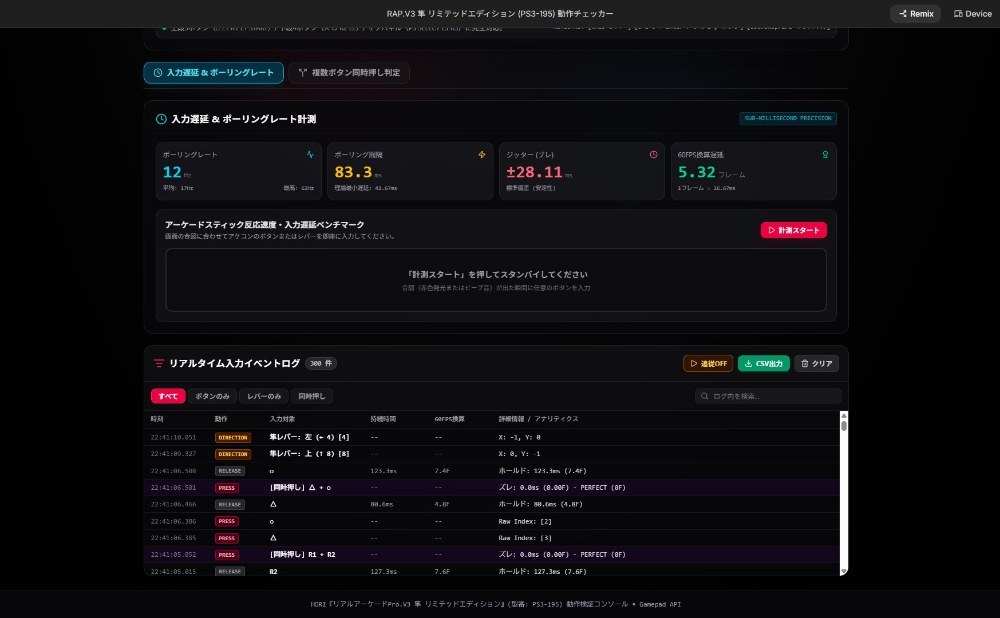Clear the event log with クリア
Image resolution: width=1000 pixels, height=618 pixels.
816,364
